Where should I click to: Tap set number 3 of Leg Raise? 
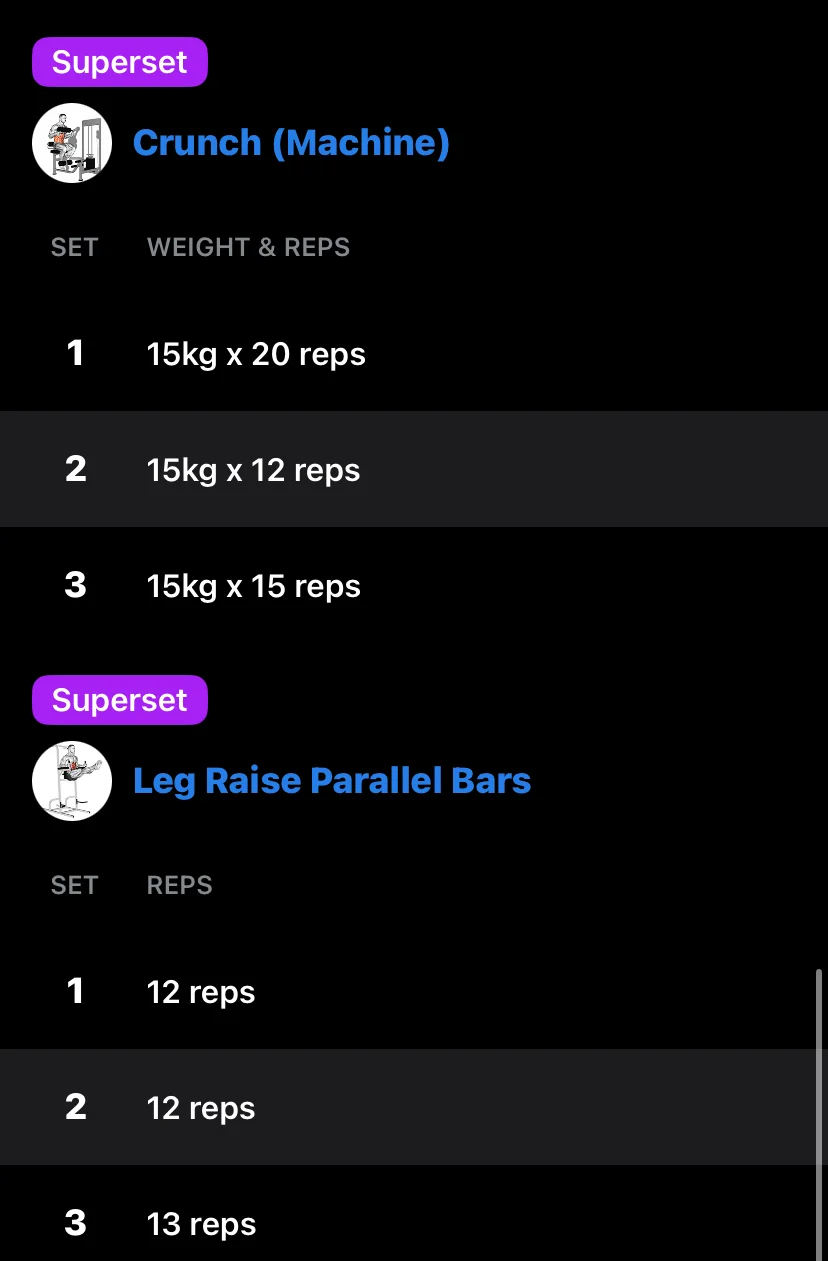pyautogui.click(x=75, y=1223)
